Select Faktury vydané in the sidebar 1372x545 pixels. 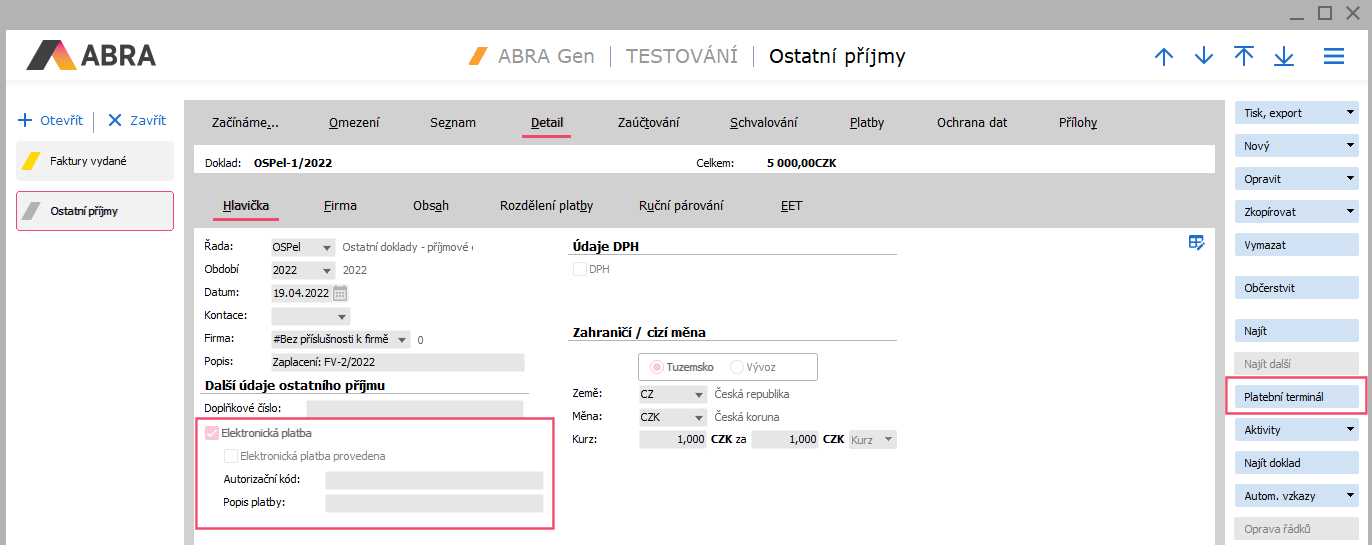point(95,161)
